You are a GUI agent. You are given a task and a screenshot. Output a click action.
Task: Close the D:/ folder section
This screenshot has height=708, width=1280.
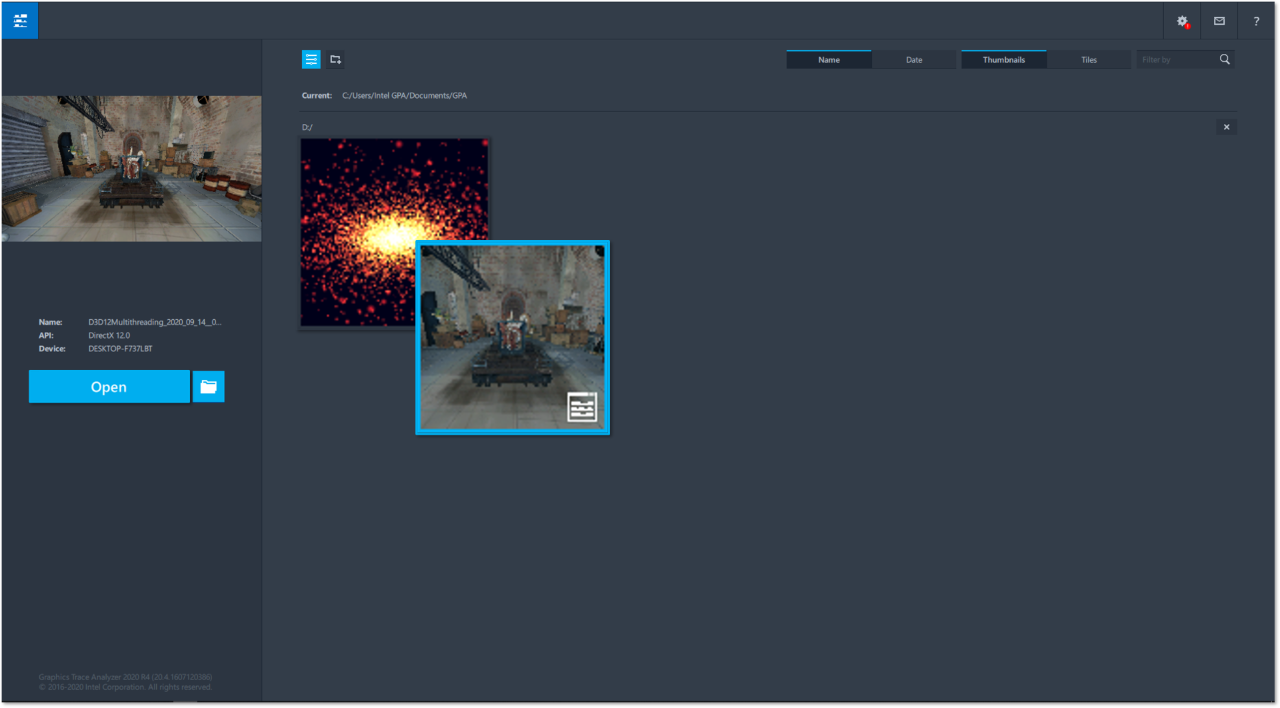click(1227, 127)
